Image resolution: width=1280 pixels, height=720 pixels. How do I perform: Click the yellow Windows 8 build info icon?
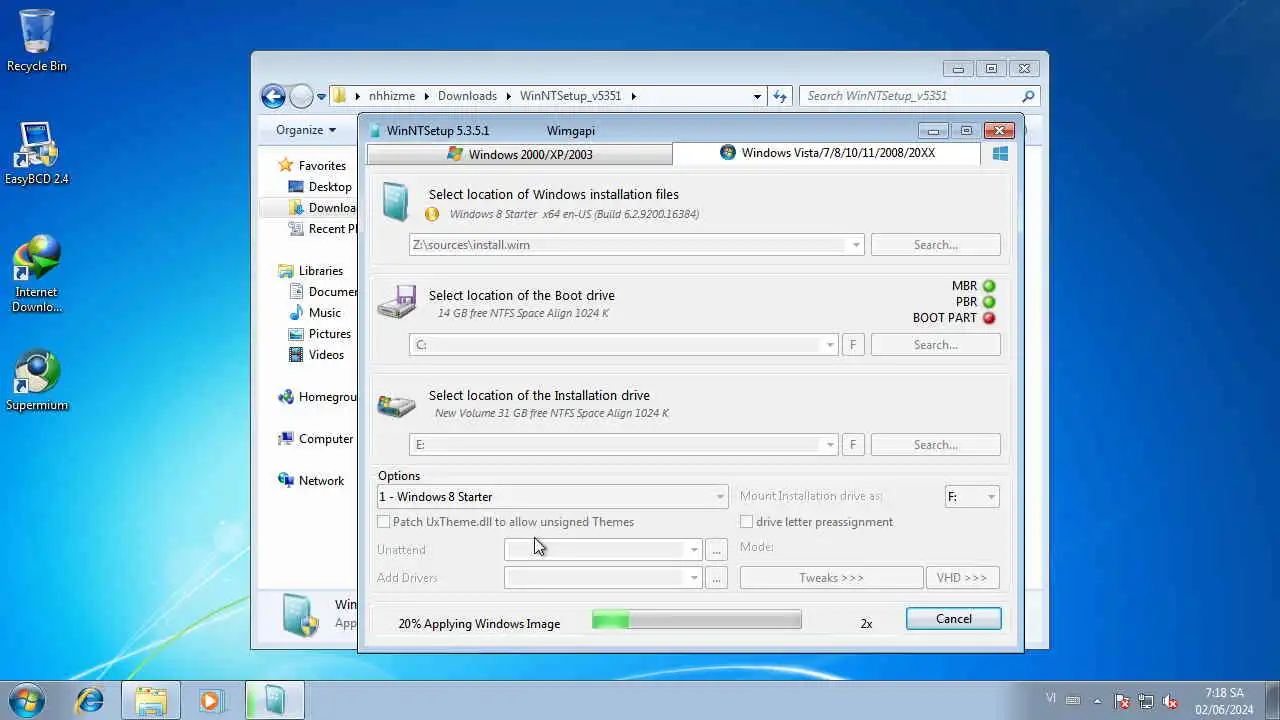pyautogui.click(x=432, y=214)
